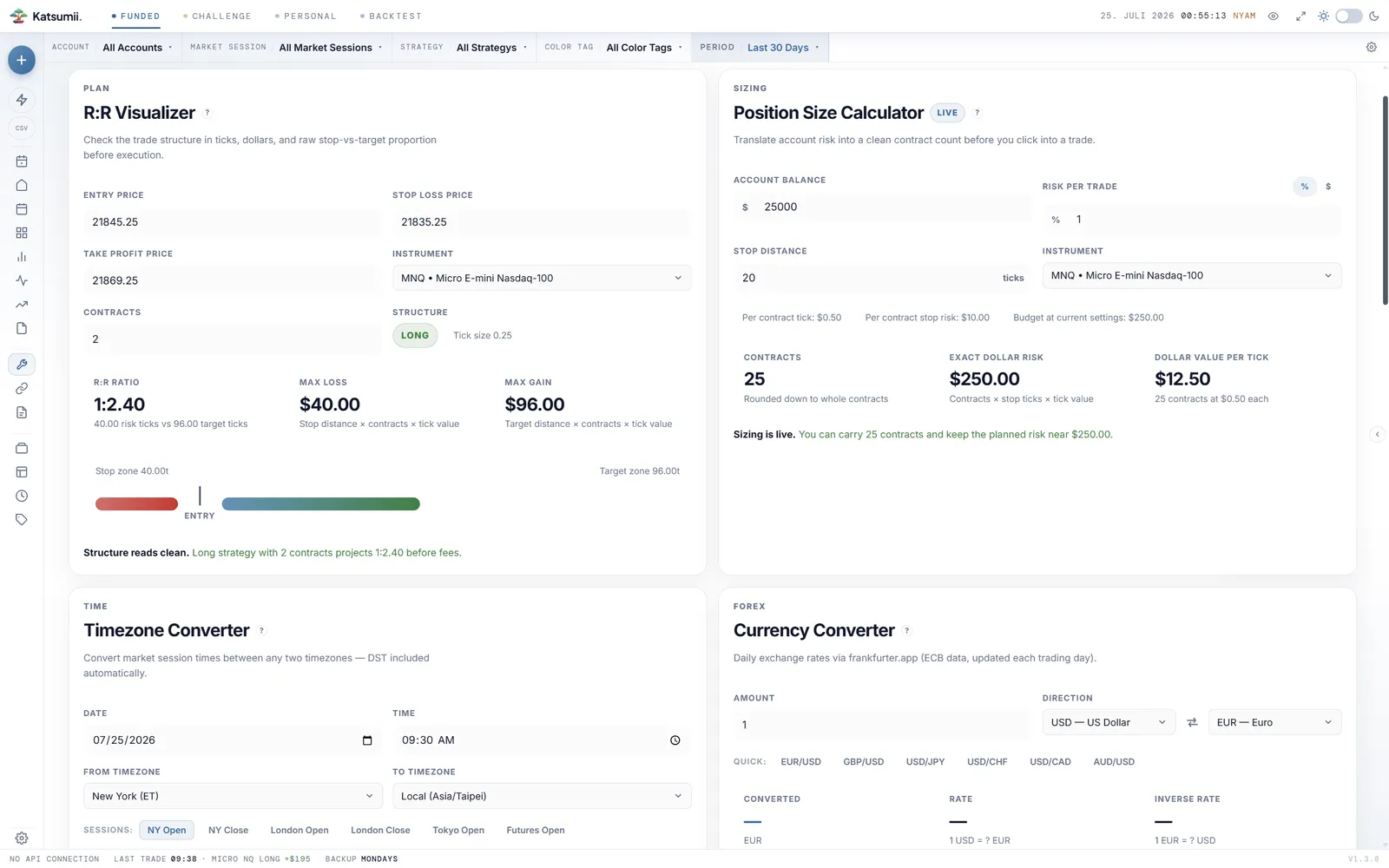This screenshot has width=1389, height=868.
Task: Open settings gear at sidebar bottom
Action: [x=22, y=838]
